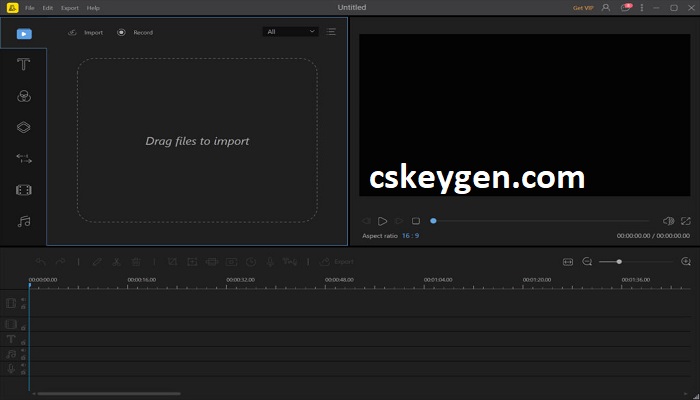700x400 pixels.
Task: Open the Edit menu
Action: [48, 8]
